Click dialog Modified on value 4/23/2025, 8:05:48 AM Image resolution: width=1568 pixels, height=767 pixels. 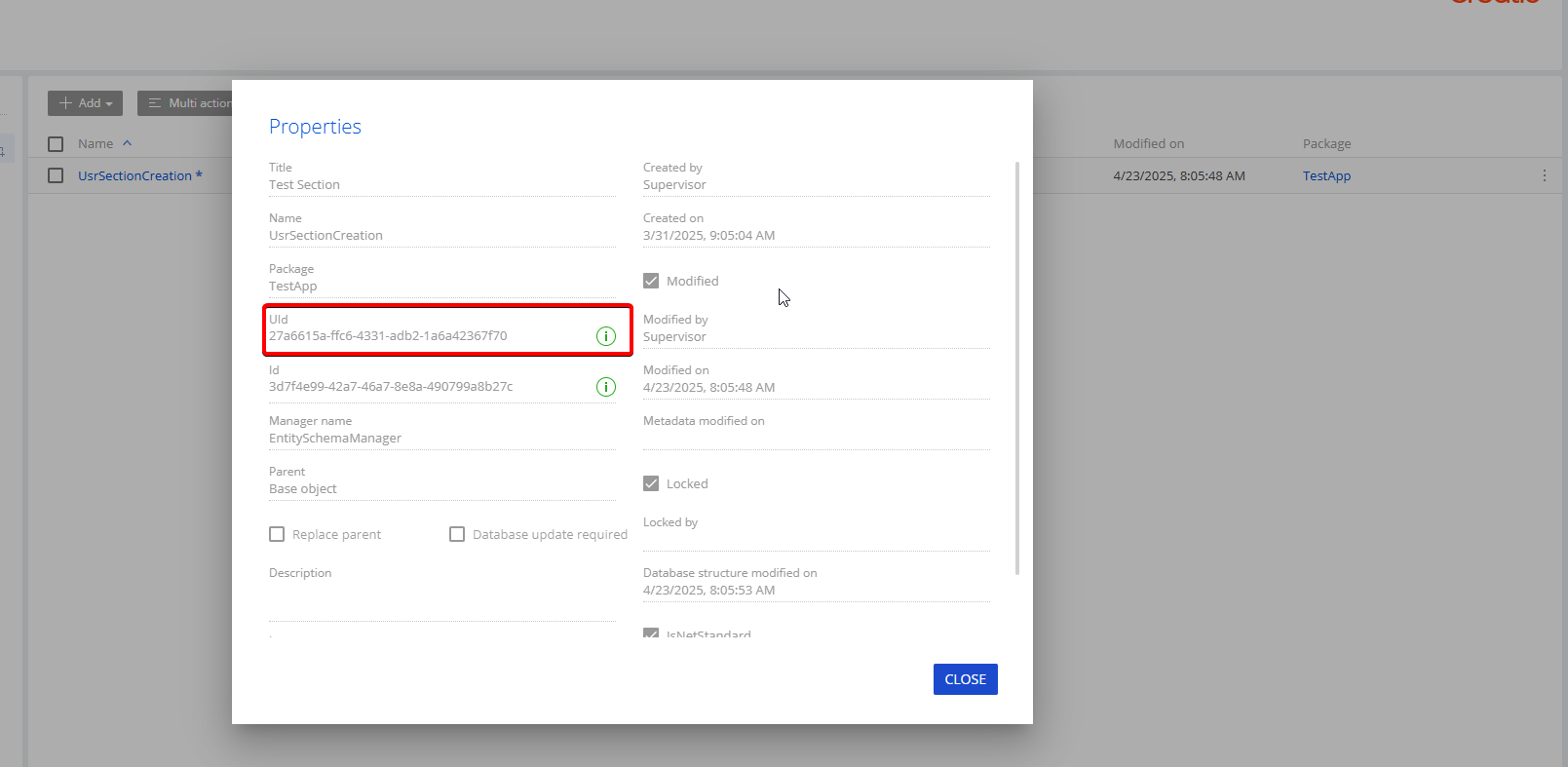[709, 388]
